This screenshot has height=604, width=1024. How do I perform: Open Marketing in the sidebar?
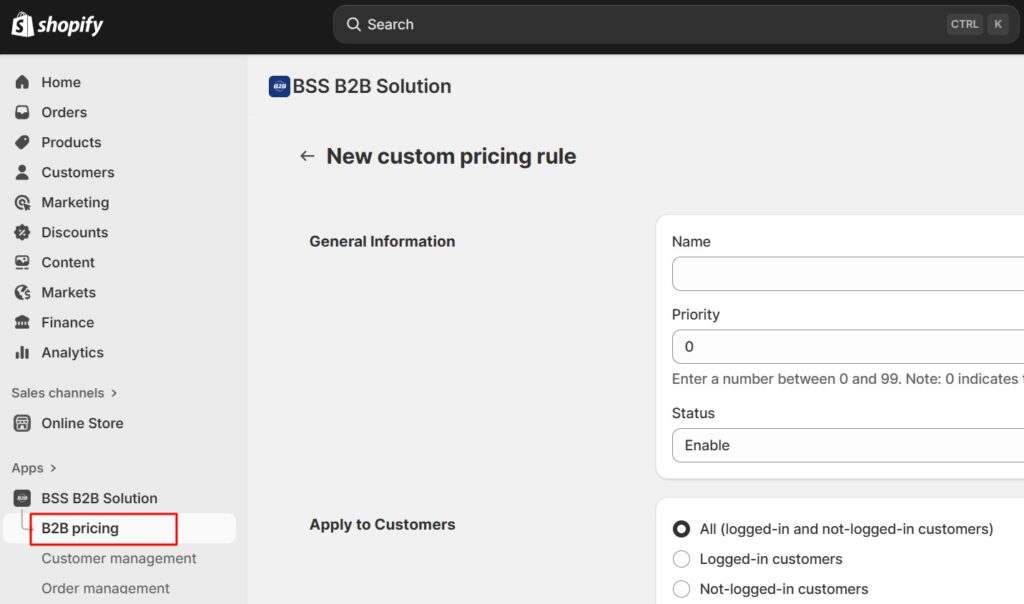(x=75, y=202)
